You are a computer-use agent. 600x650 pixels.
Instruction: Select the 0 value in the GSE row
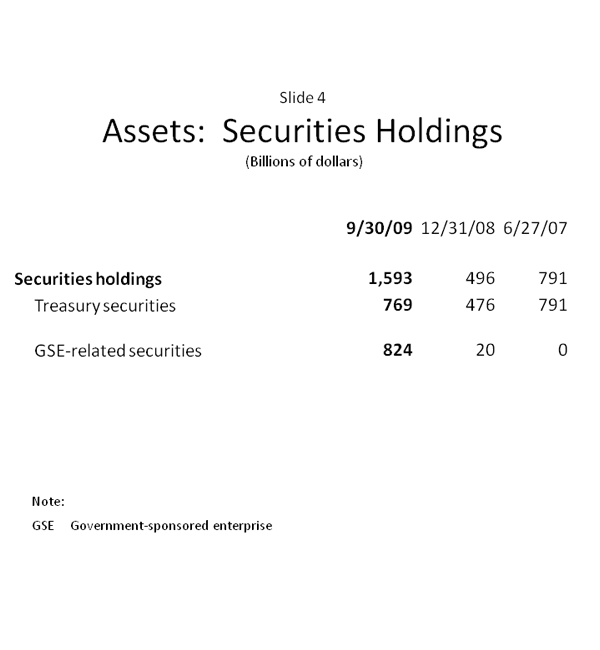point(563,351)
